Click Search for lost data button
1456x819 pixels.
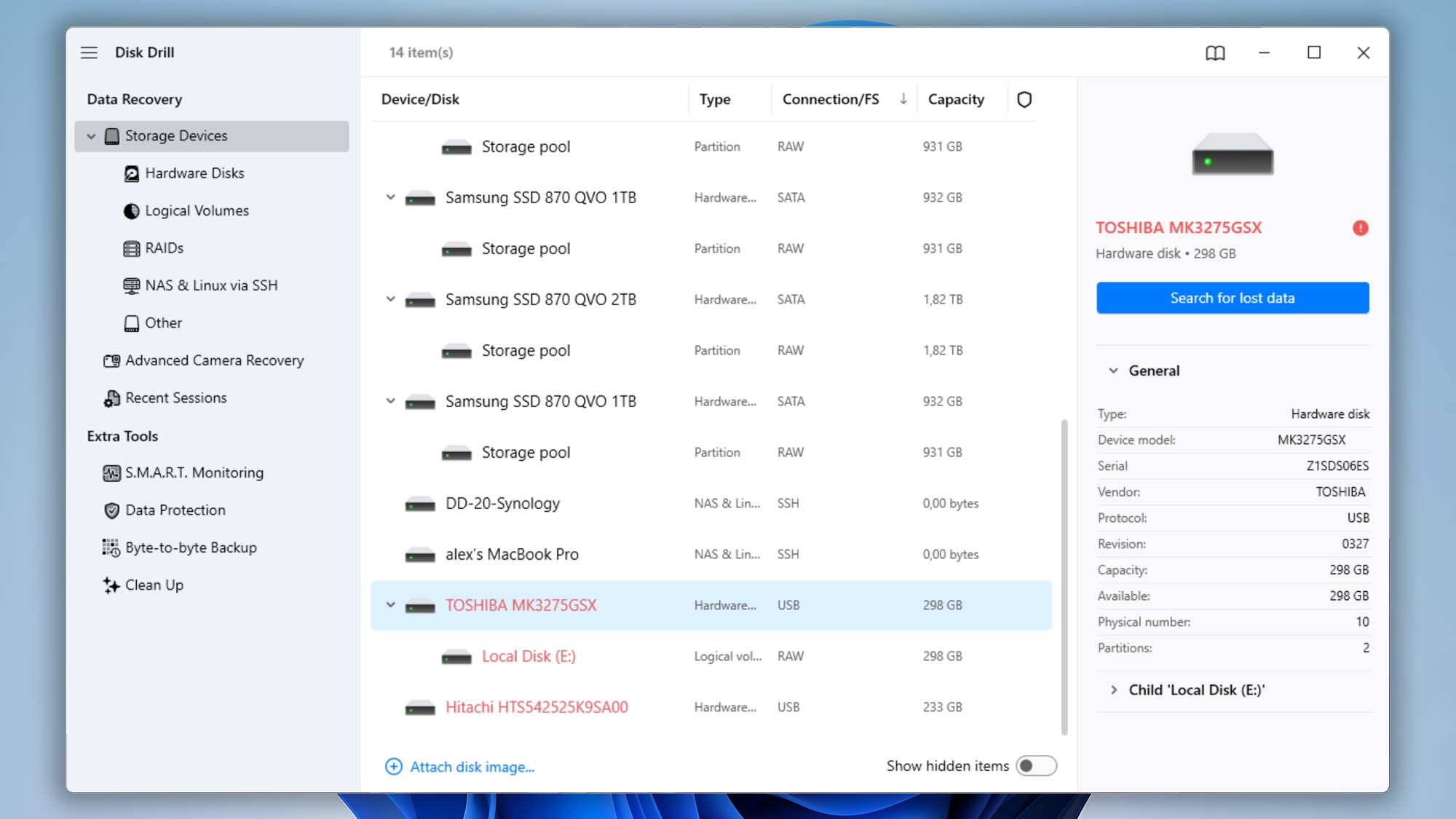click(x=1233, y=298)
